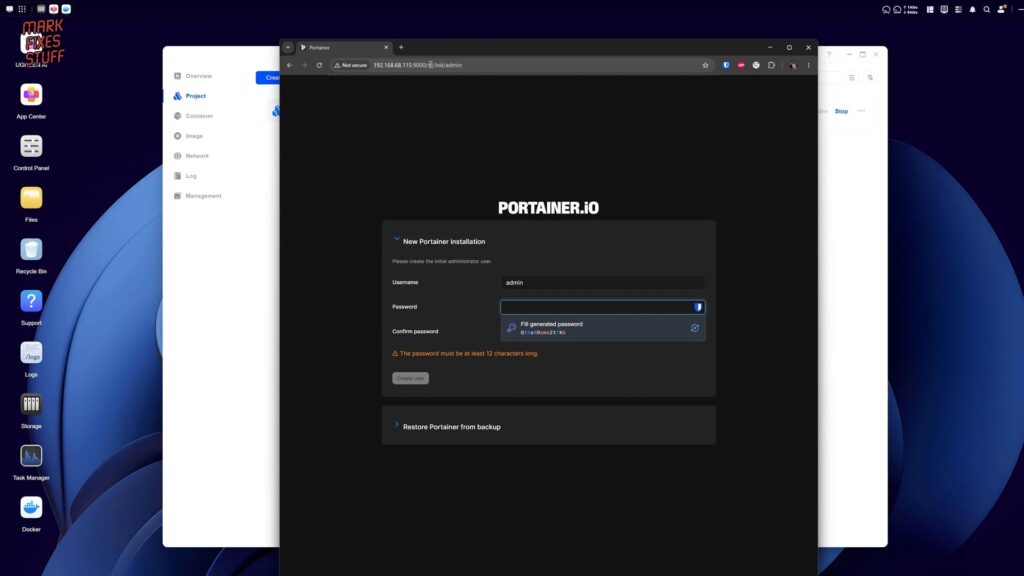Open the Files desktop icon
The width and height of the screenshot is (1024, 576).
coord(31,198)
